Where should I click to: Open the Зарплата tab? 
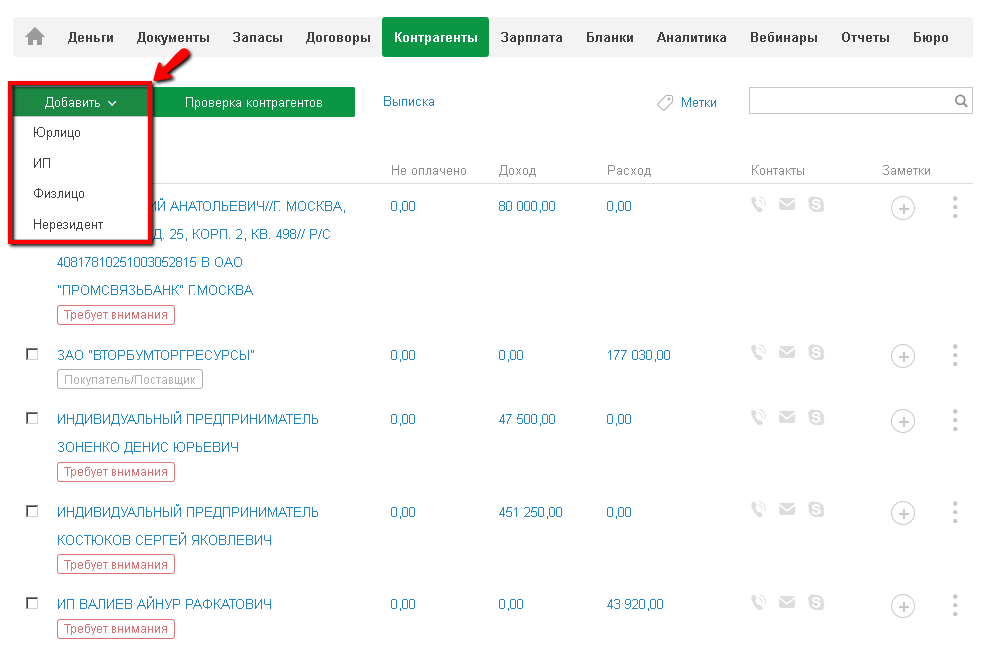click(531, 37)
